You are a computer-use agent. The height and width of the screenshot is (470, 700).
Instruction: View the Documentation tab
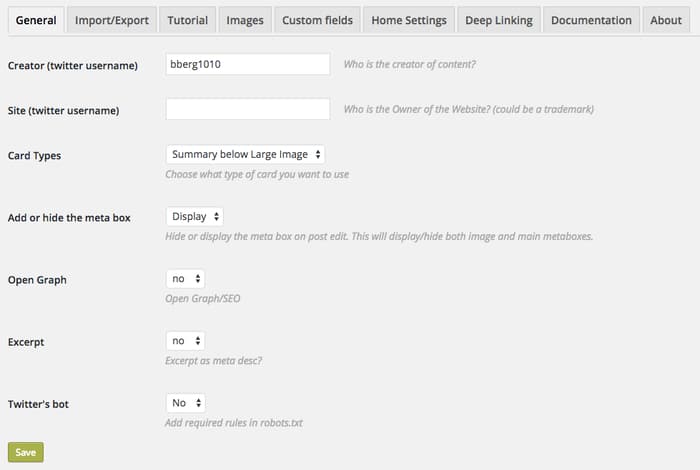[x=591, y=20]
